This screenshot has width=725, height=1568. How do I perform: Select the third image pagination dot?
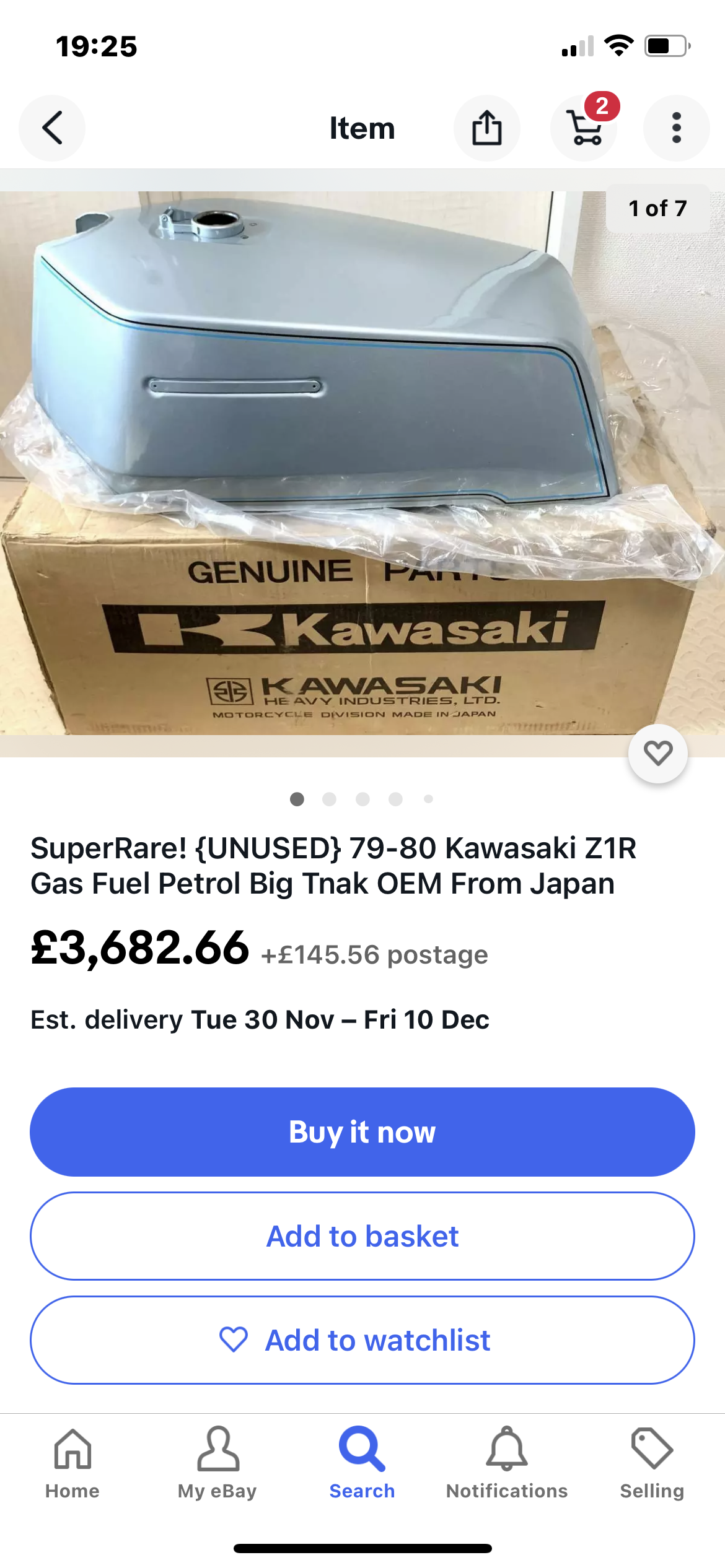click(363, 799)
